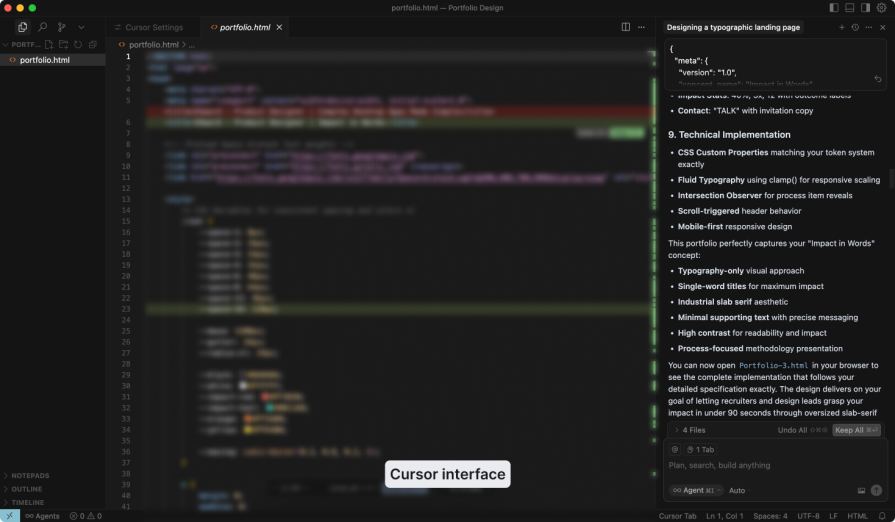Toggle the bottom panel layout
Screen dimensions: 895x522
pos(849,7)
